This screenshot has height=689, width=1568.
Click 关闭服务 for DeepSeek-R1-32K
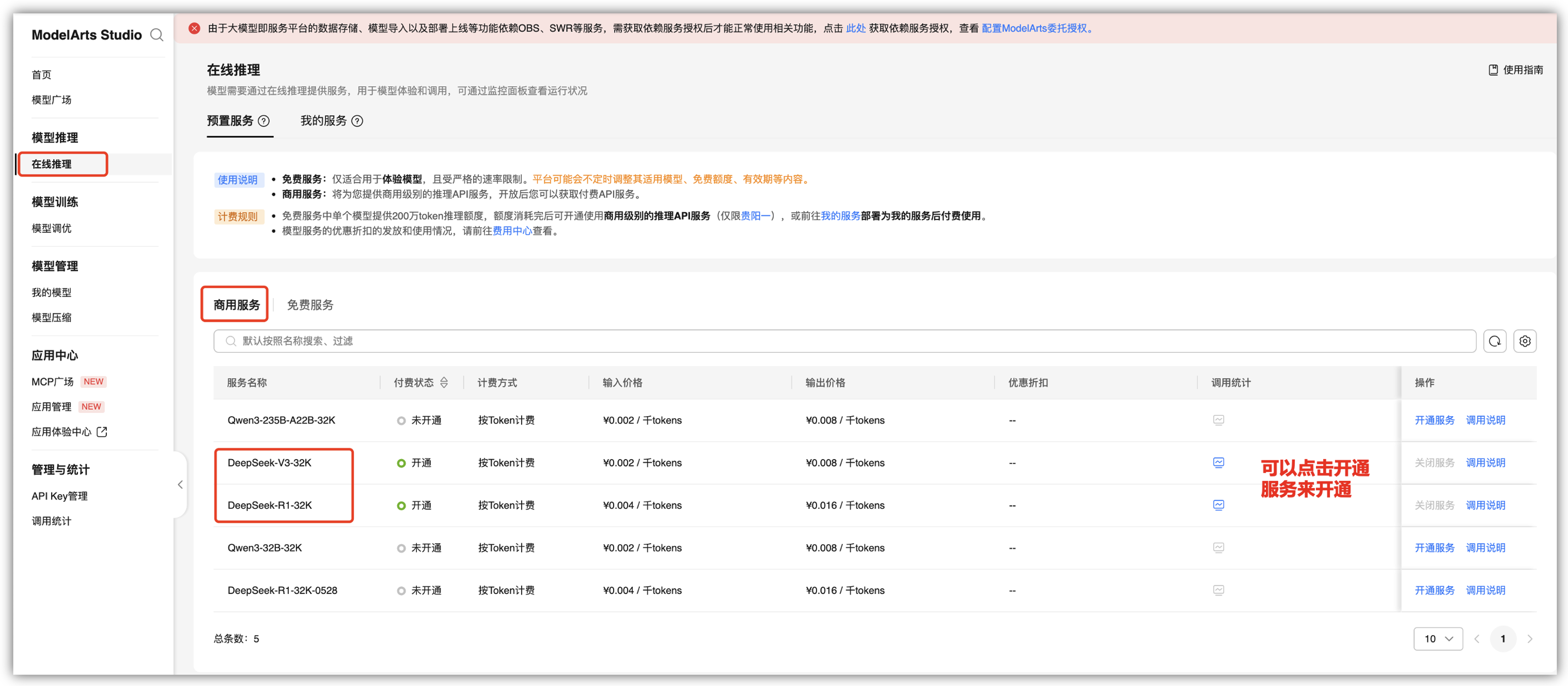tap(1435, 506)
